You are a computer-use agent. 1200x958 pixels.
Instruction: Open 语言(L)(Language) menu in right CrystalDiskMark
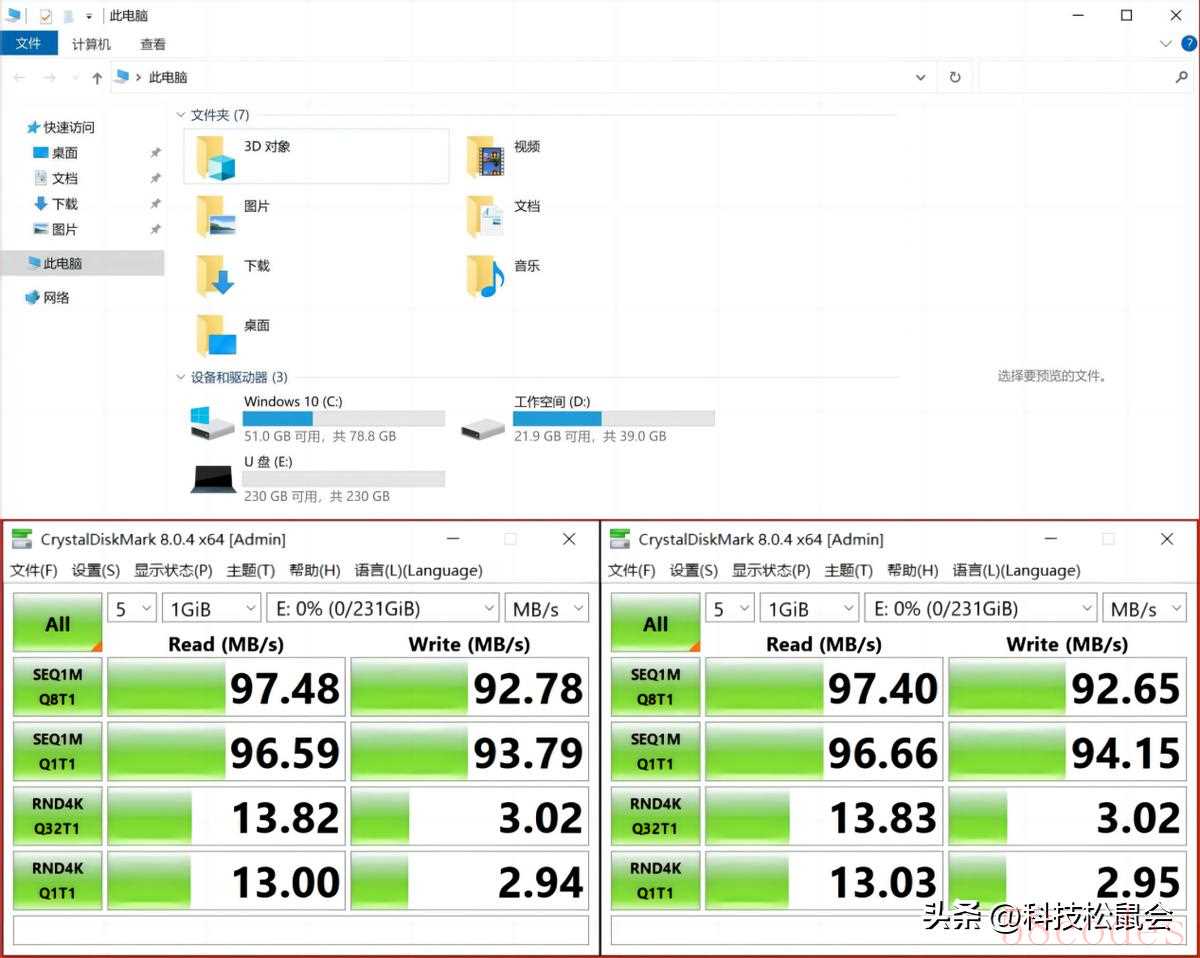(x=1016, y=570)
